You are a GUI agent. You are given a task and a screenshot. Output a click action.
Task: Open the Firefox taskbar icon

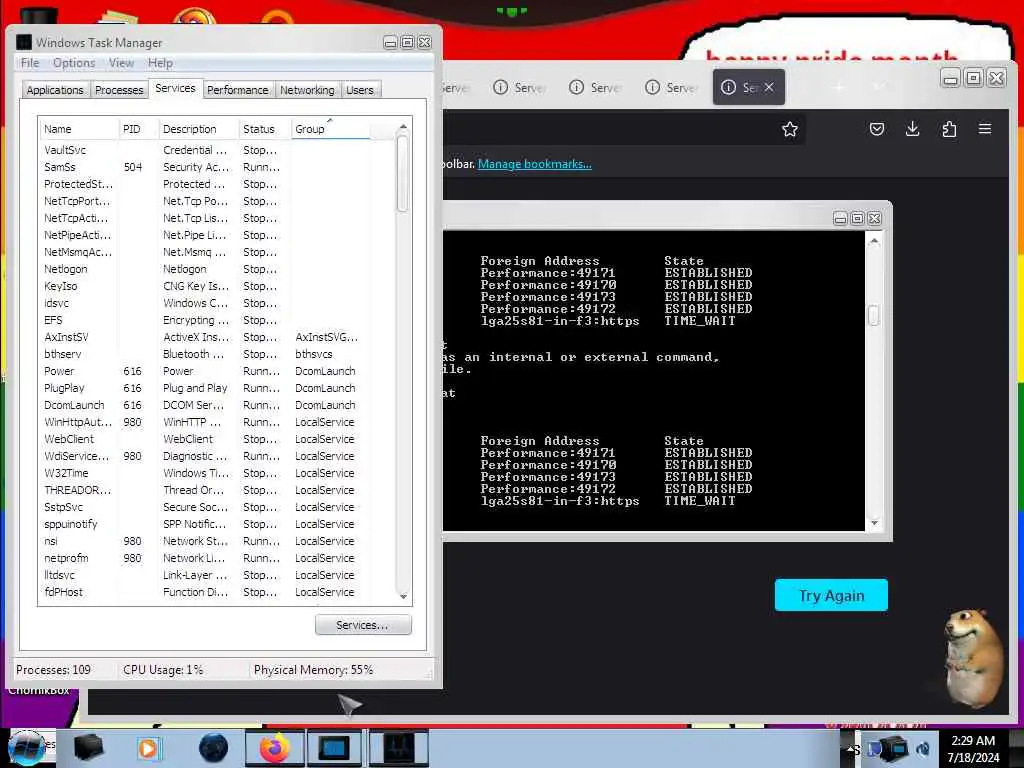pyautogui.click(x=275, y=748)
